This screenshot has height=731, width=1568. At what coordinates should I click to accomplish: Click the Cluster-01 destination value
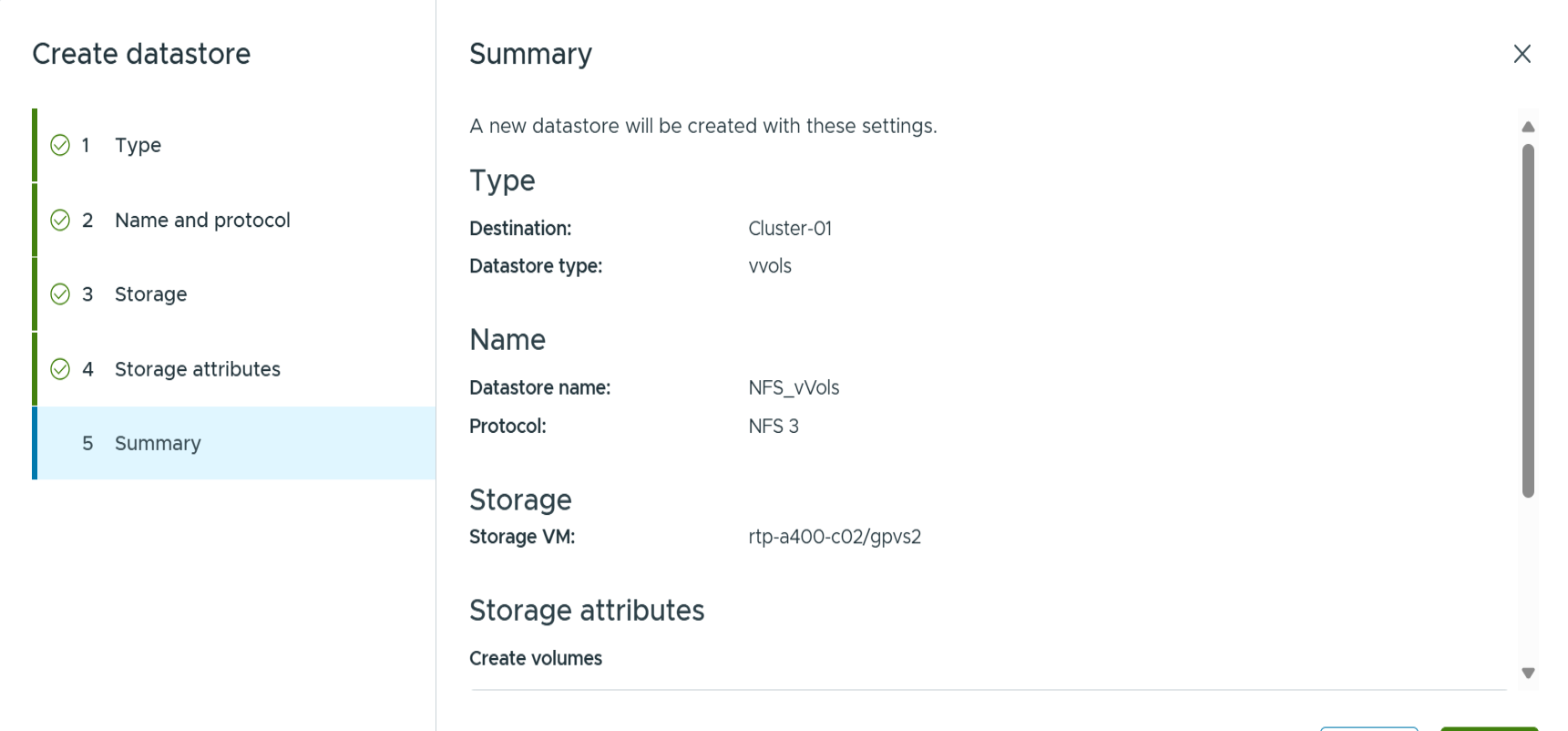pyautogui.click(x=789, y=229)
